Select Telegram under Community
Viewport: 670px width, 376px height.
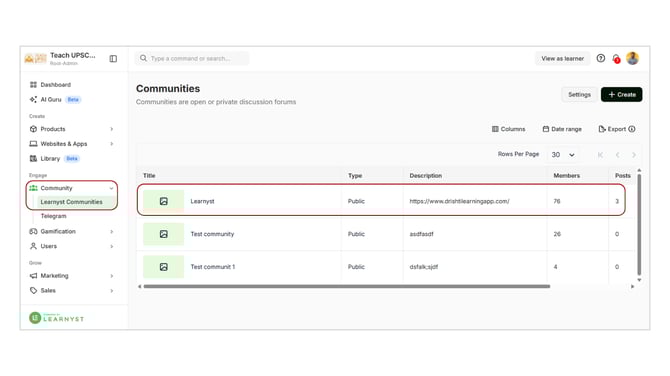(x=53, y=216)
